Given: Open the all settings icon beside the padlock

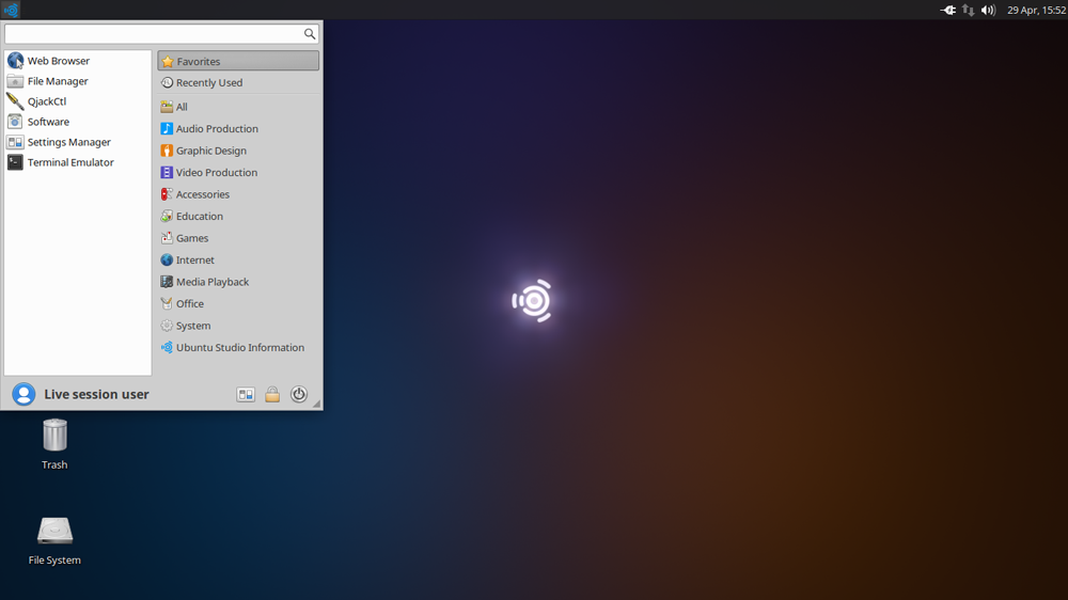Looking at the screenshot, I should [x=245, y=393].
